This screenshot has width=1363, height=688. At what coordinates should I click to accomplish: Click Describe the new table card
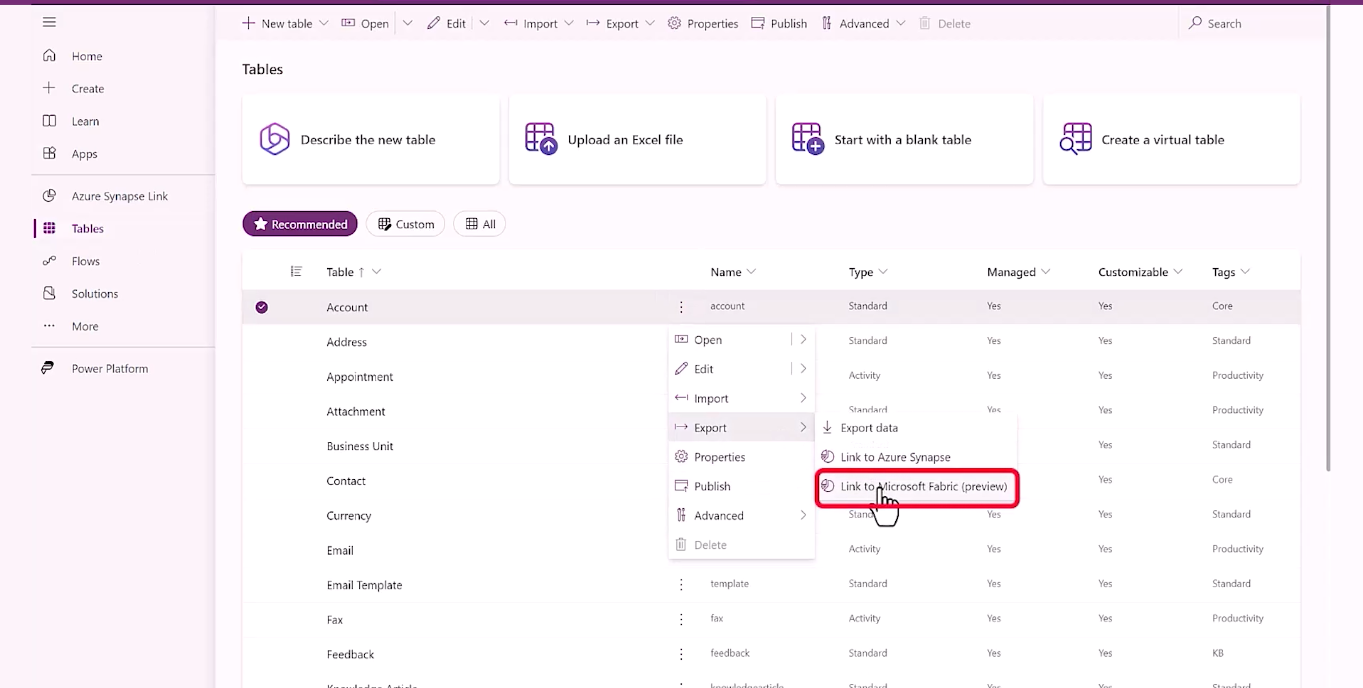(x=371, y=139)
